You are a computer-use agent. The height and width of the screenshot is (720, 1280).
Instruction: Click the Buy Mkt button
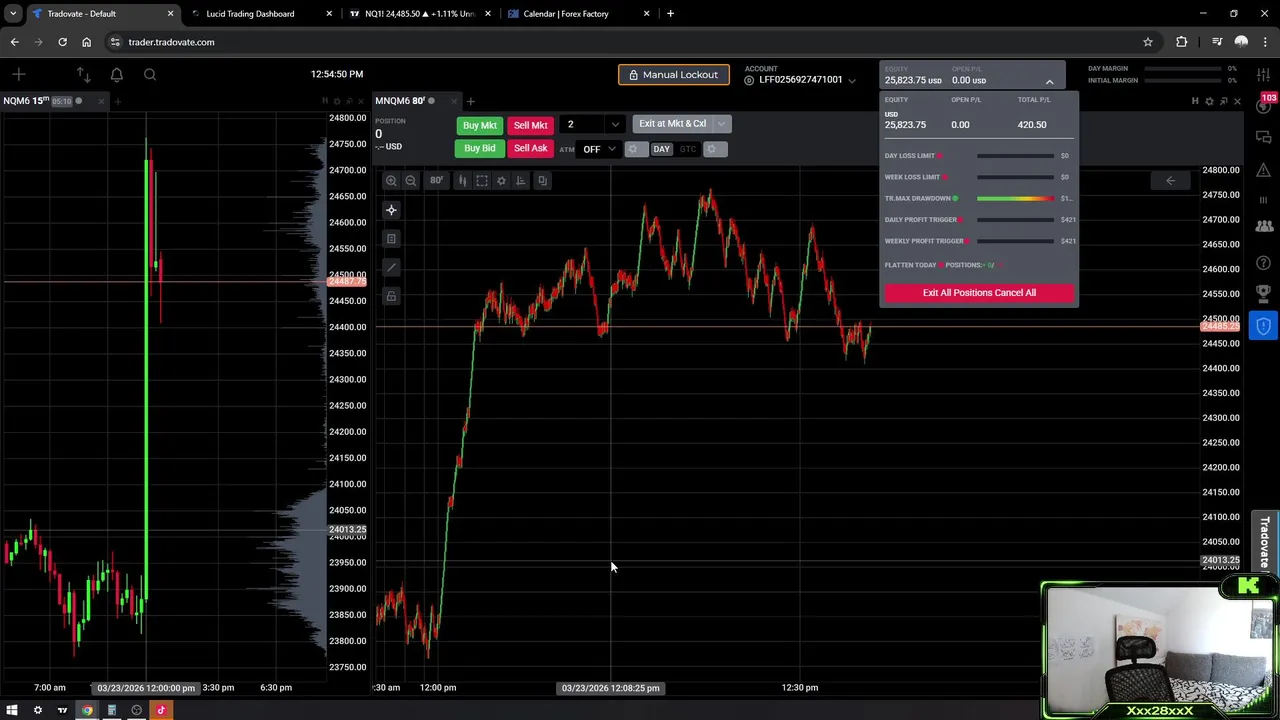479,125
